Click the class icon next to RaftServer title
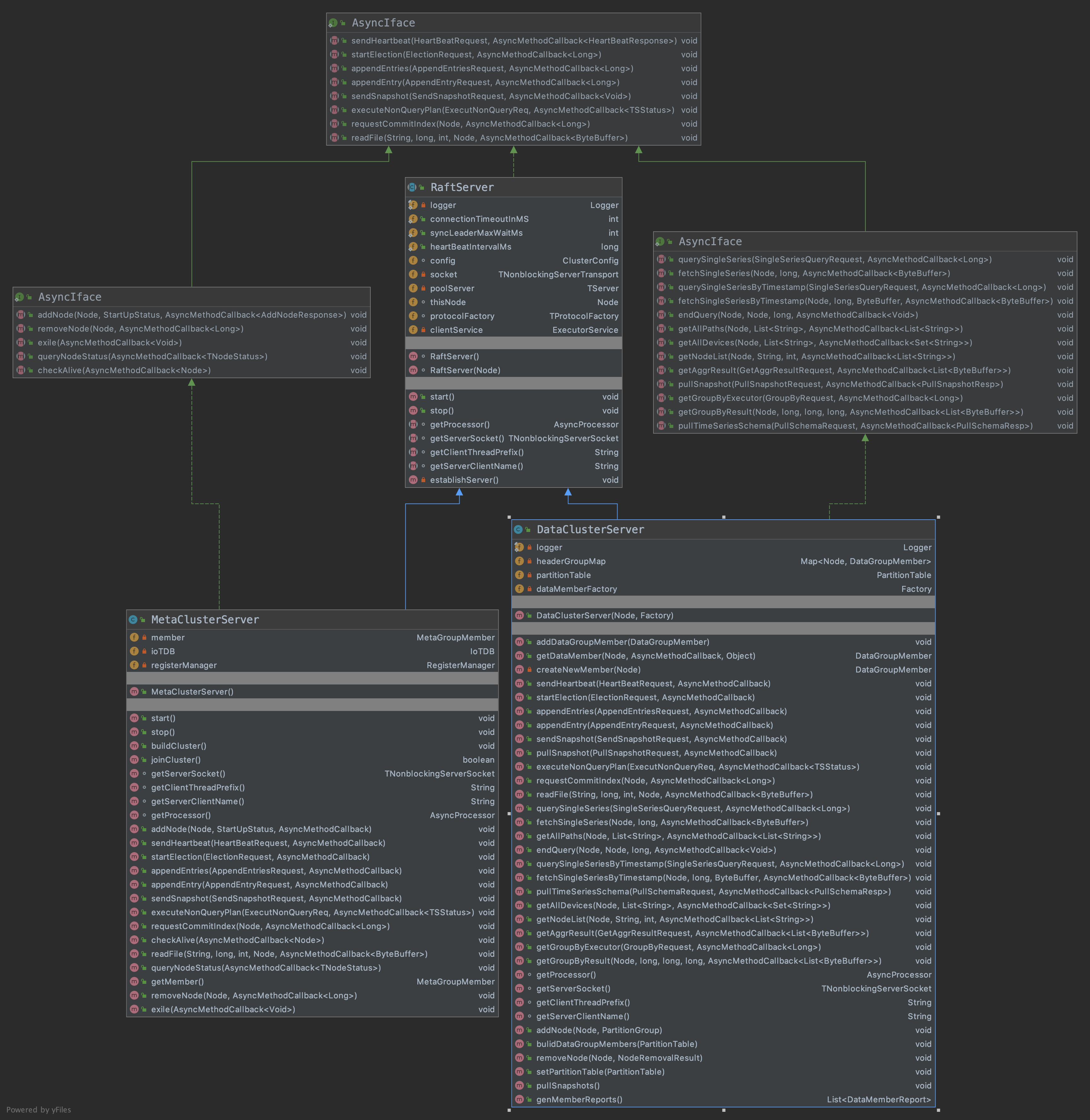 point(412,187)
